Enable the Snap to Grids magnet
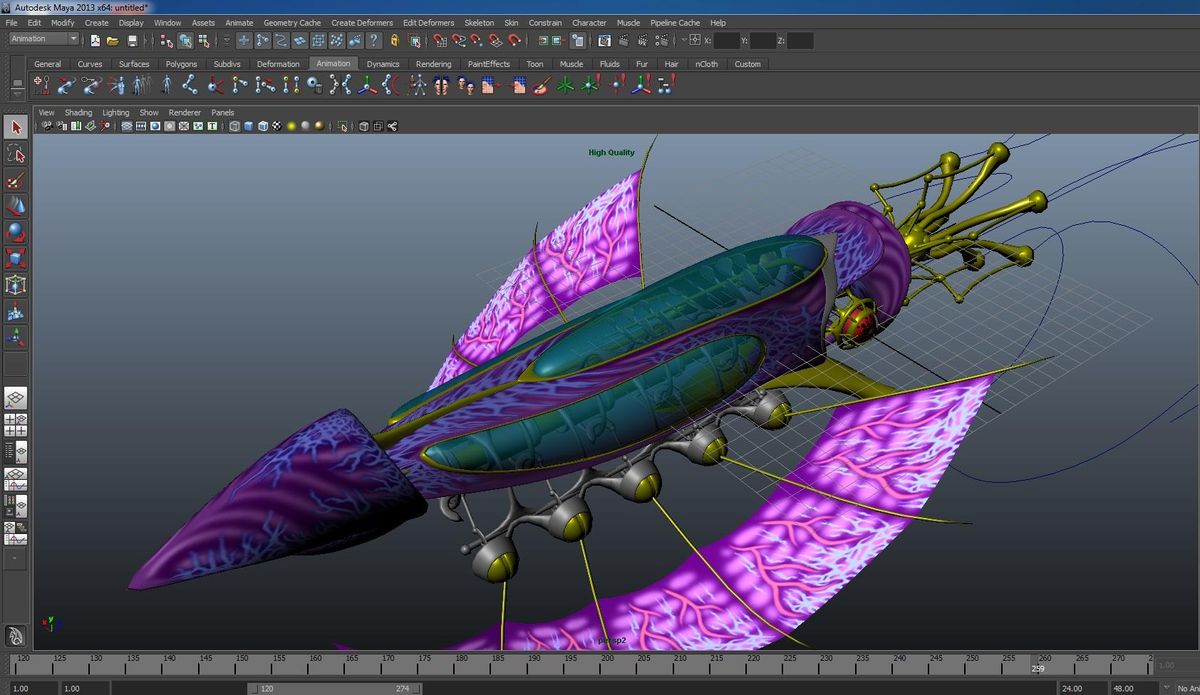1200x695 pixels. click(x=438, y=41)
